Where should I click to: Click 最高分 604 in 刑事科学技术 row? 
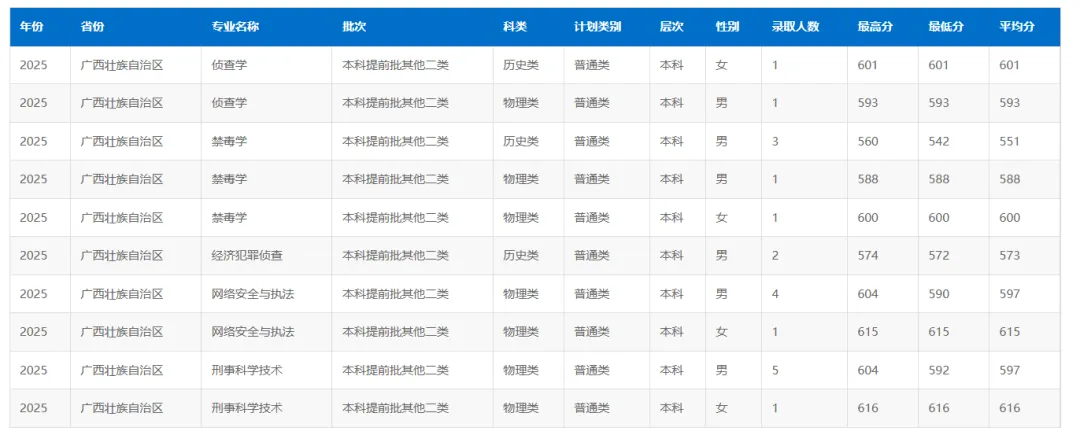pos(868,370)
